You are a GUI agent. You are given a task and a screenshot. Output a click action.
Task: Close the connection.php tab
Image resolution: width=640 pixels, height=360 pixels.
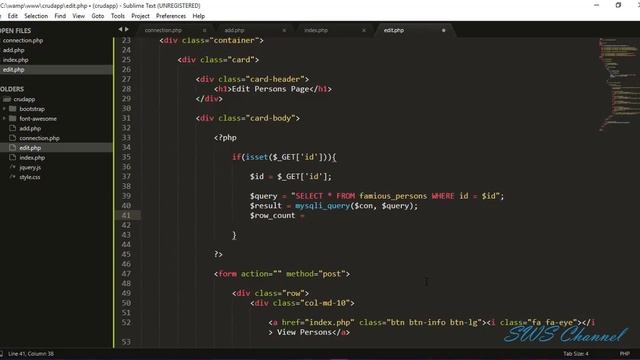(x=204, y=30)
